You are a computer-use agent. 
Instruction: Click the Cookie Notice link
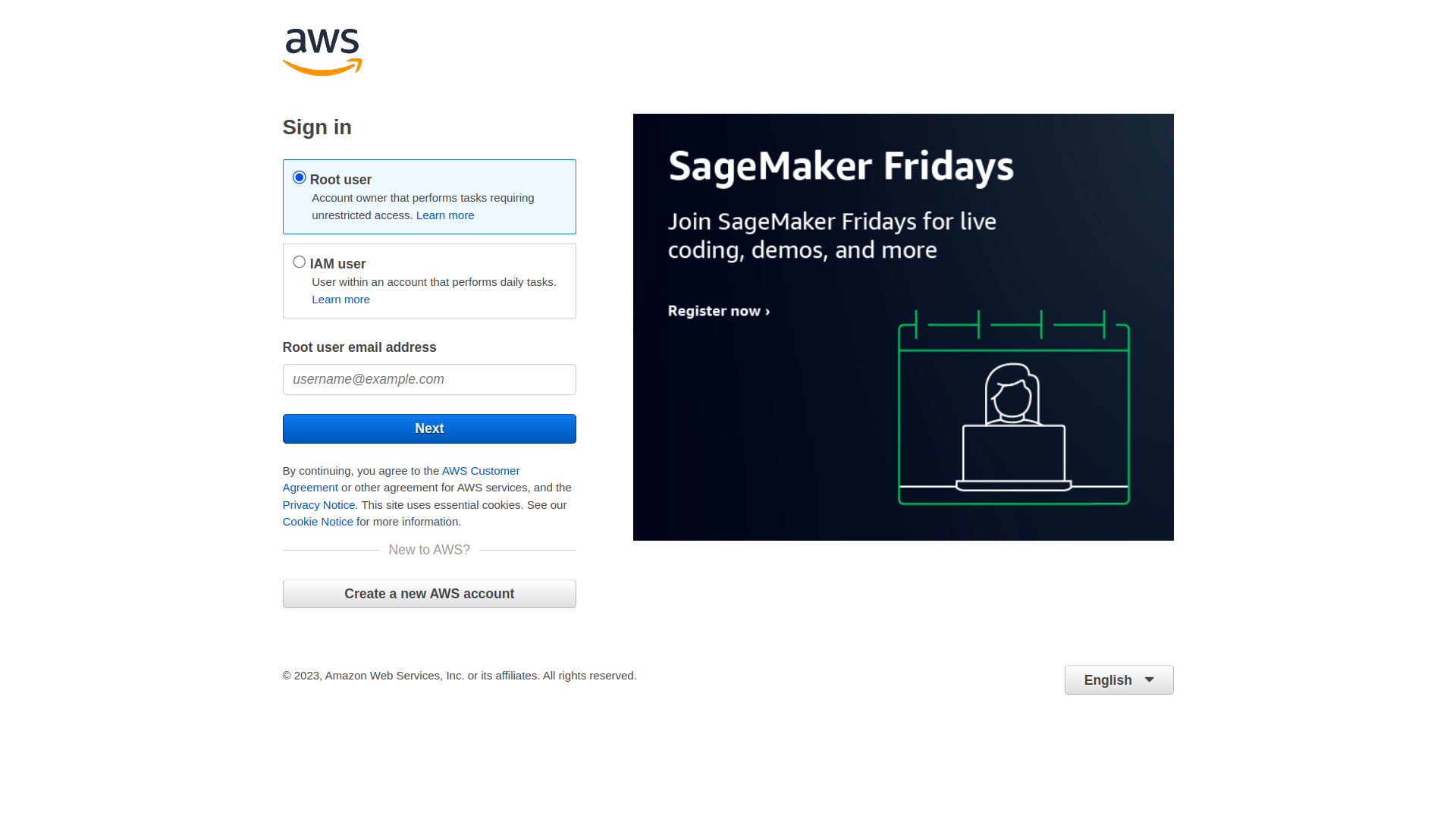point(317,521)
